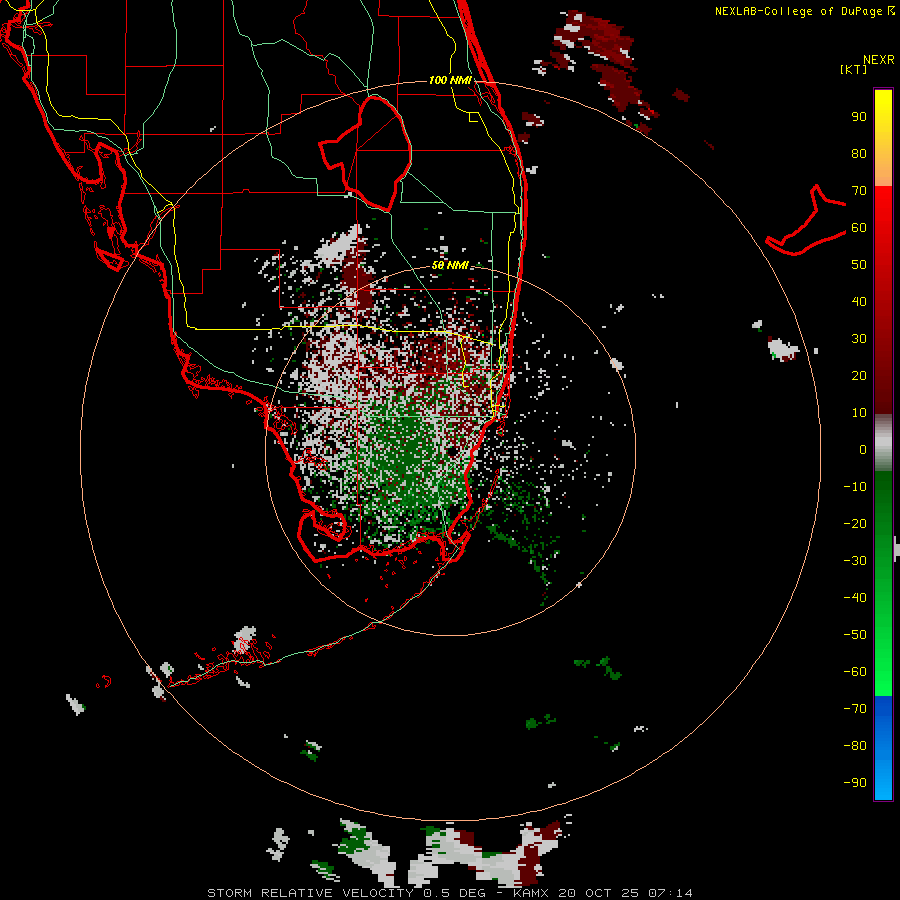
Task: Click the 50 value on the velocity scale
Action: (859, 265)
